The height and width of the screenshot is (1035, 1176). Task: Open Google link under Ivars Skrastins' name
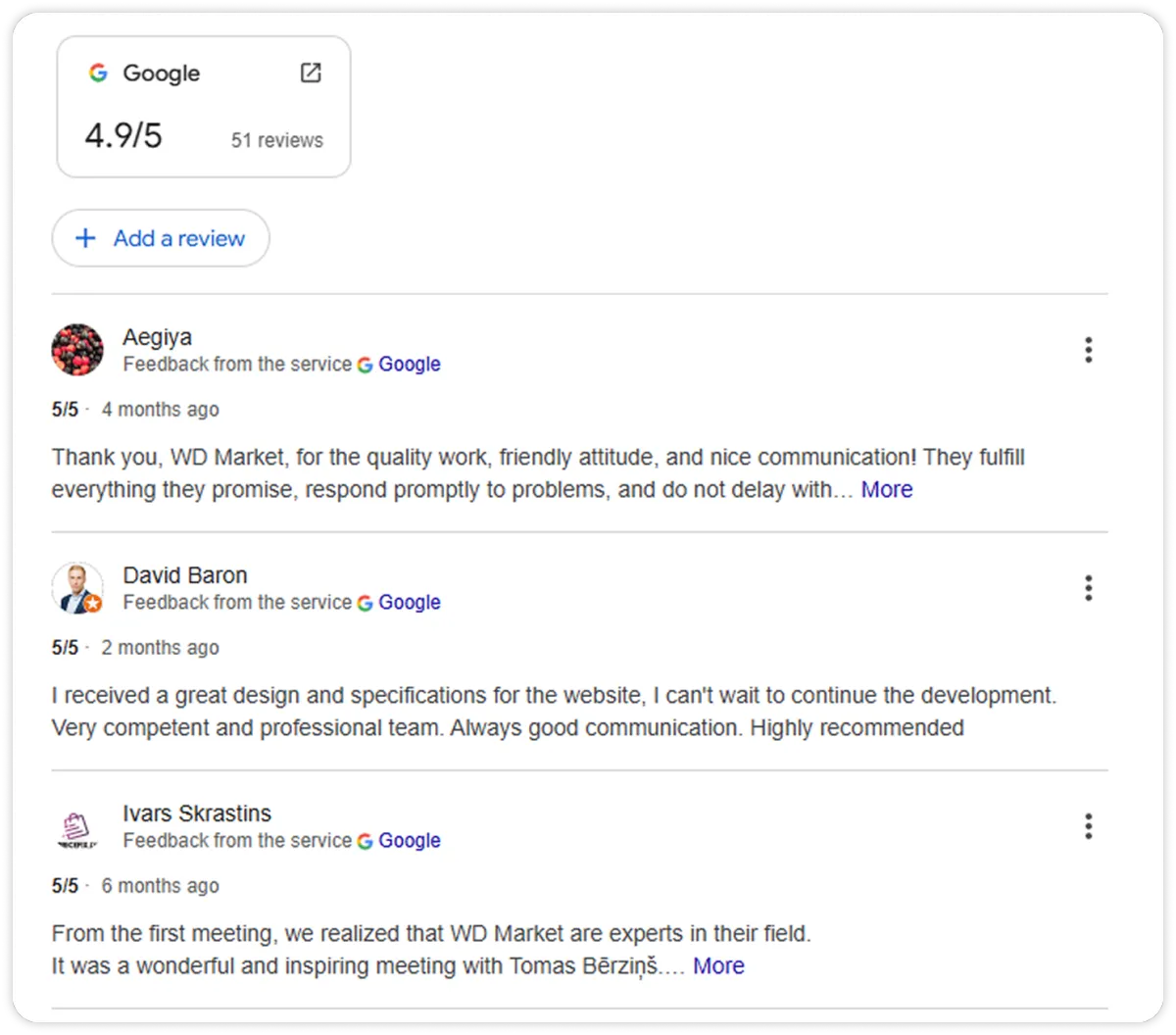point(410,841)
